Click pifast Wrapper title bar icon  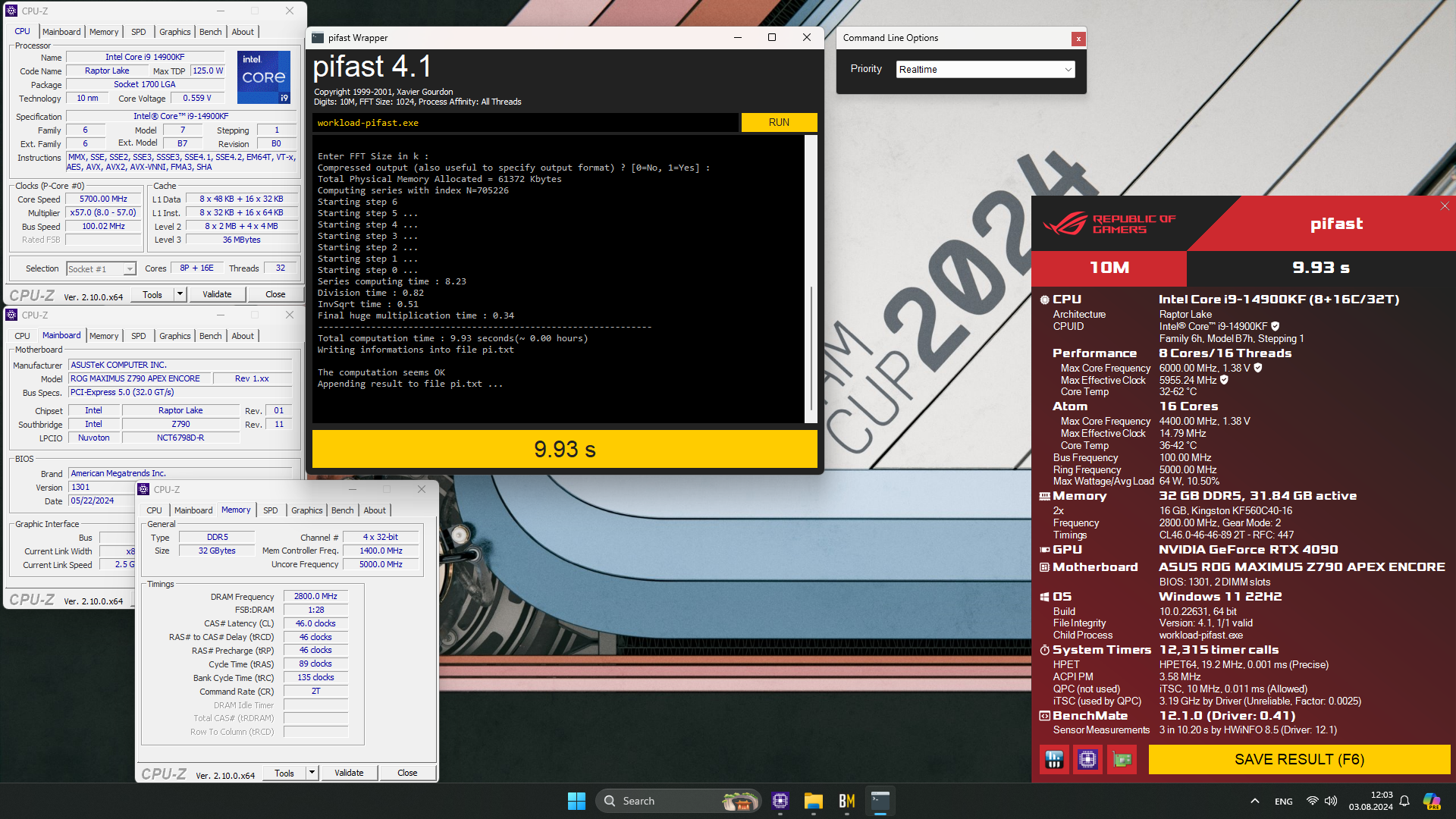coord(318,38)
